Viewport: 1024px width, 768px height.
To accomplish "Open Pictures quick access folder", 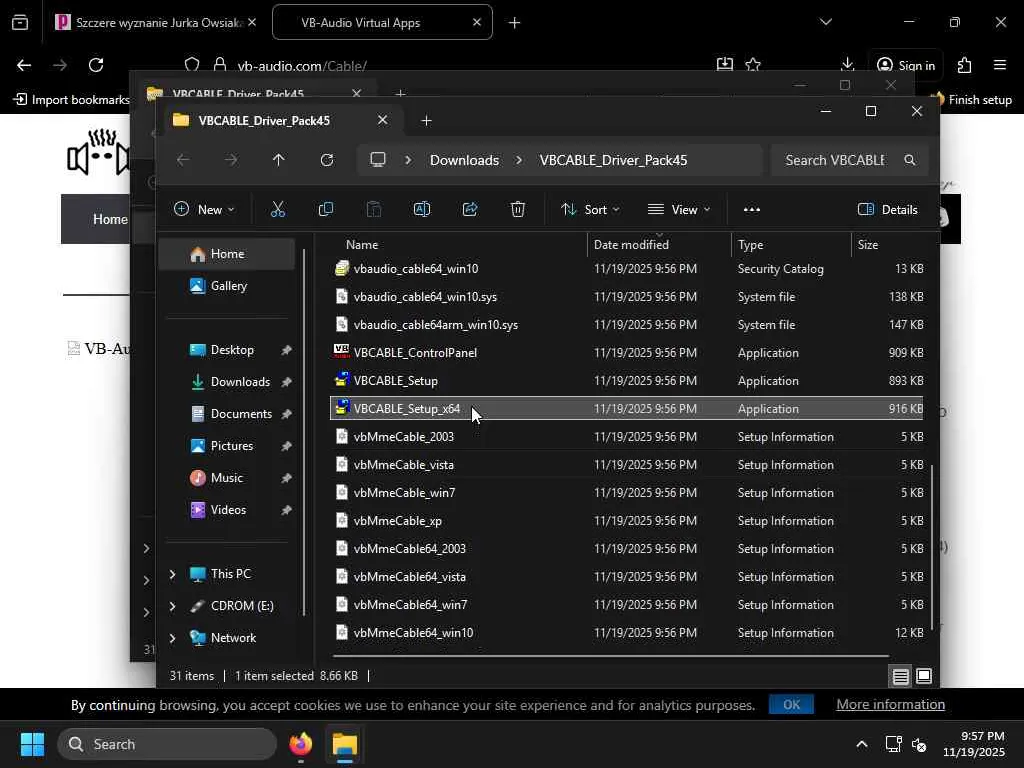I will pos(227,445).
